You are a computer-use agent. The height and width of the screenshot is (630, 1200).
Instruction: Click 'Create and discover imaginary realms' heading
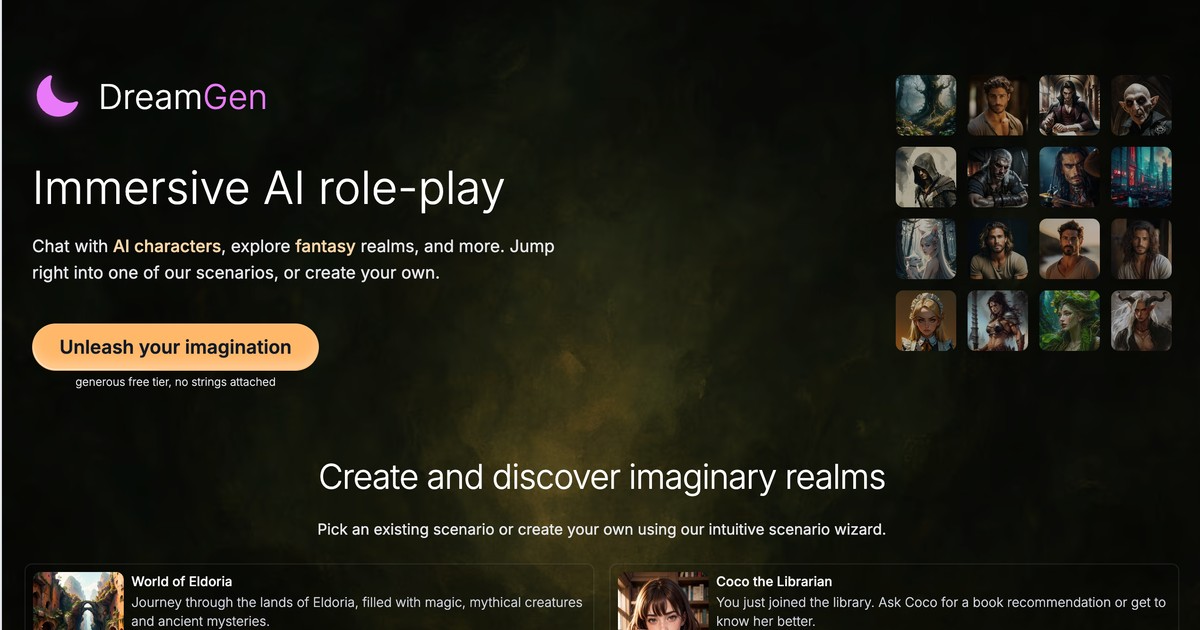[x=602, y=477]
